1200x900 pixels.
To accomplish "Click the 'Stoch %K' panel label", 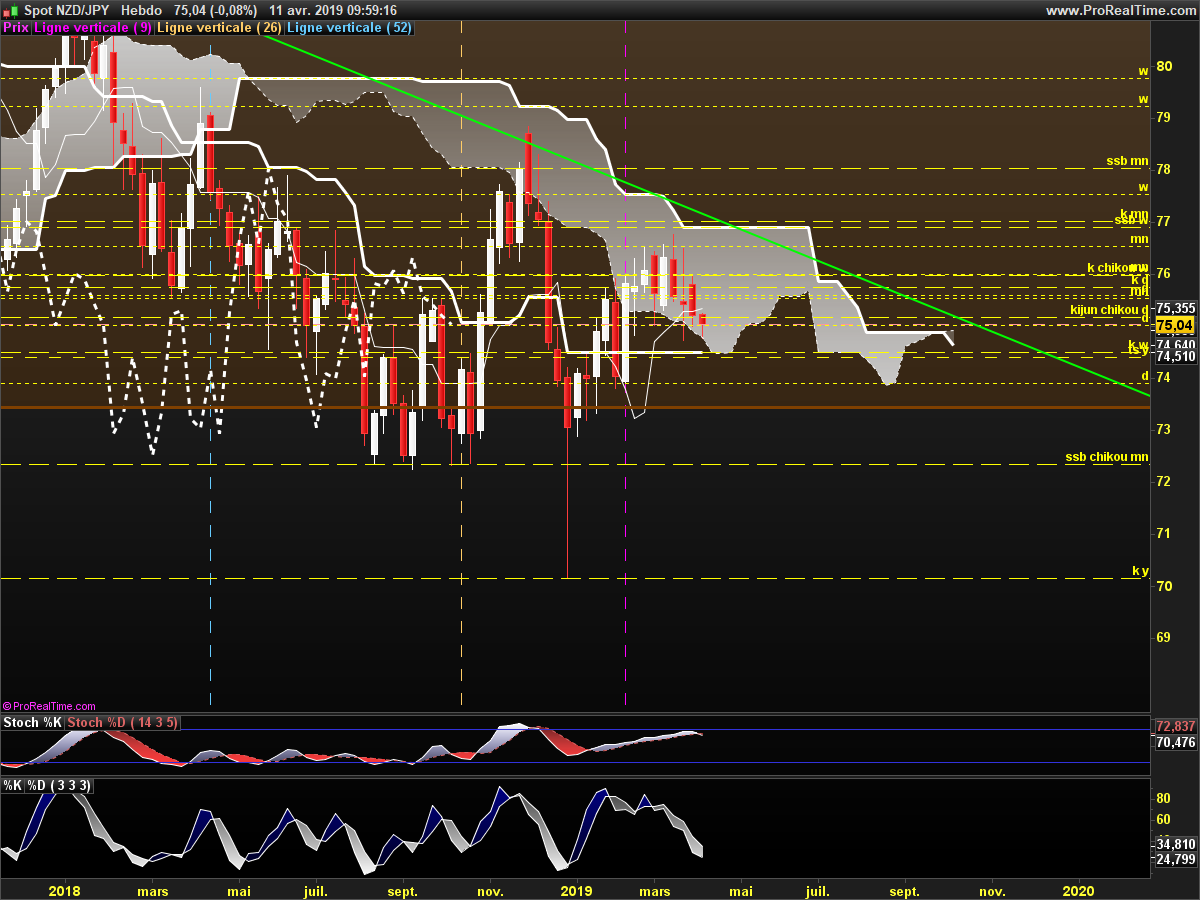I will (x=34, y=722).
